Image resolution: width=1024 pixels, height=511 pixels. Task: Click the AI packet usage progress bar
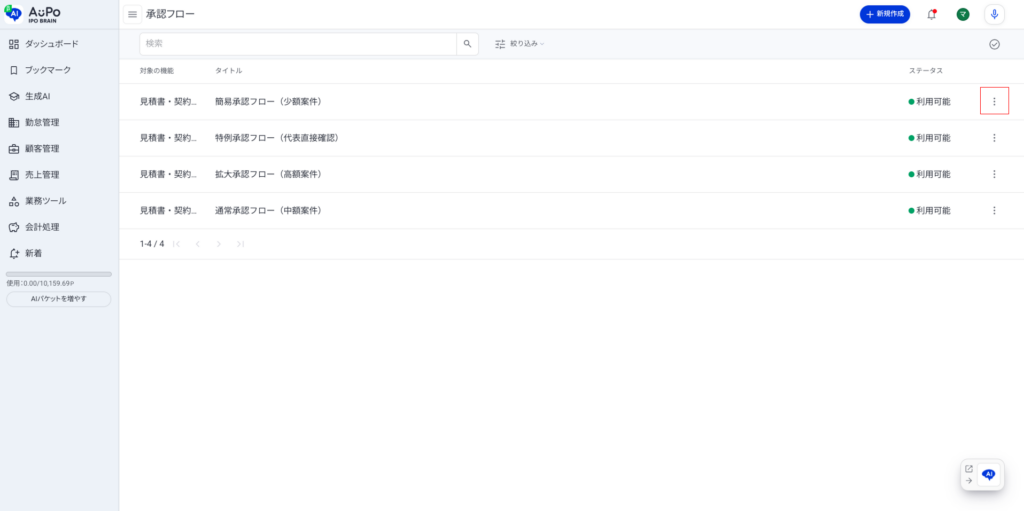point(59,274)
